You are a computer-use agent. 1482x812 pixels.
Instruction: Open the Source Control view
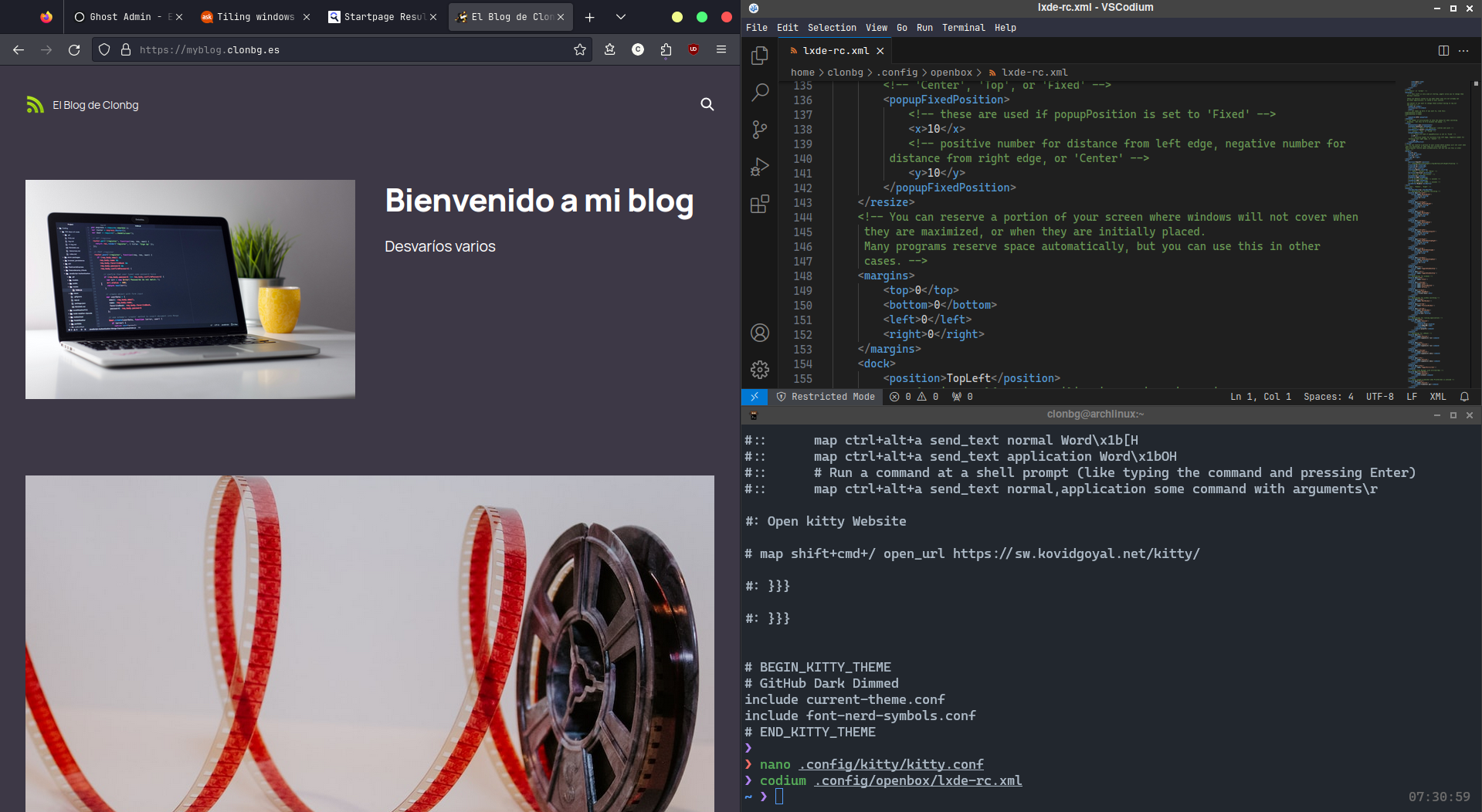(x=760, y=130)
